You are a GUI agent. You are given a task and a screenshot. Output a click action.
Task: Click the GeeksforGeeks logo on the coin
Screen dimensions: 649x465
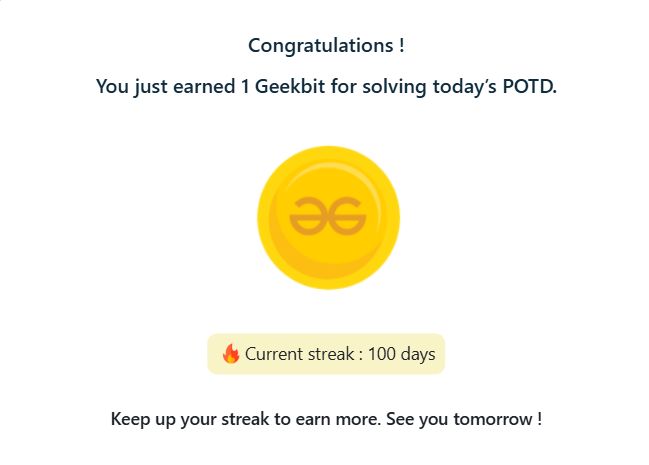pyautogui.click(x=328, y=216)
